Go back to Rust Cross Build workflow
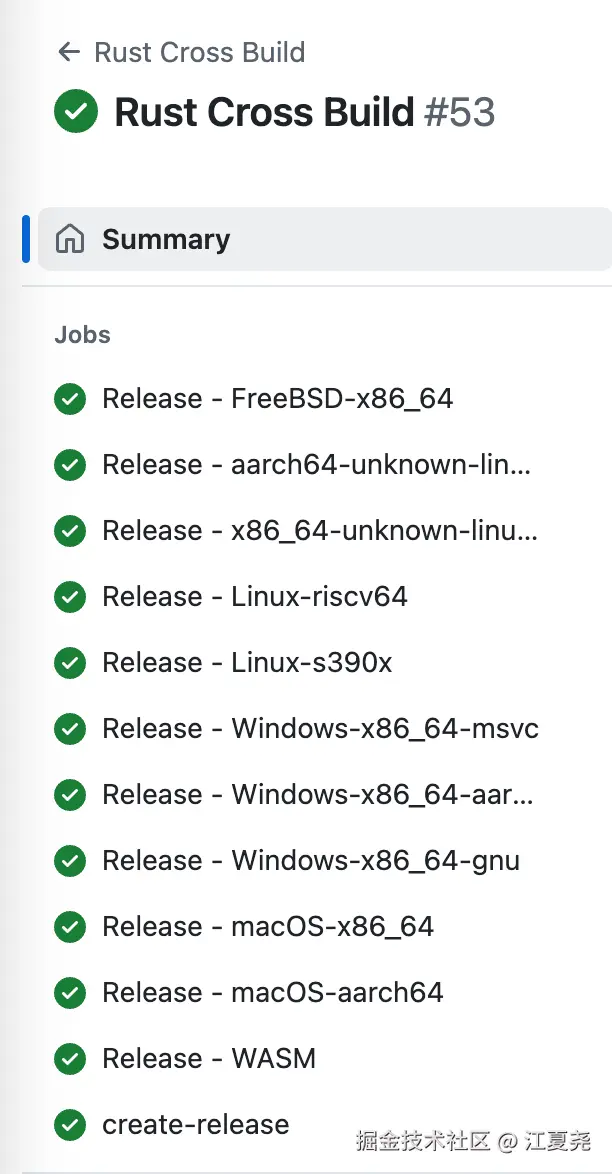This screenshot has width=612, height=1174. coord(199,52)
